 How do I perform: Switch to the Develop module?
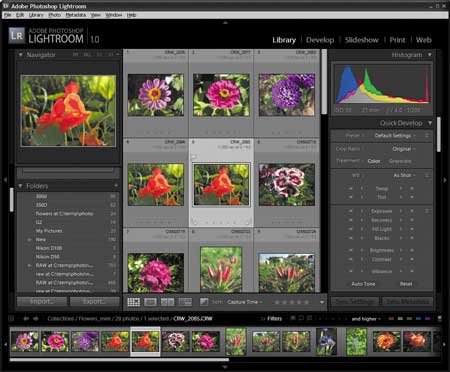pos(320,40)
